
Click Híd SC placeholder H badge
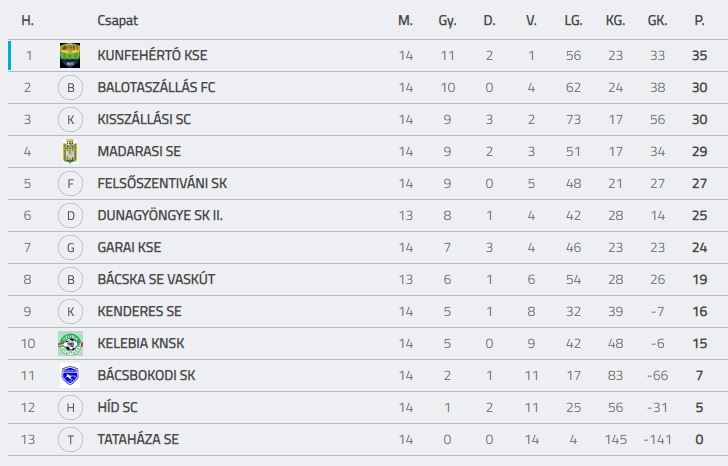(70, 408)
